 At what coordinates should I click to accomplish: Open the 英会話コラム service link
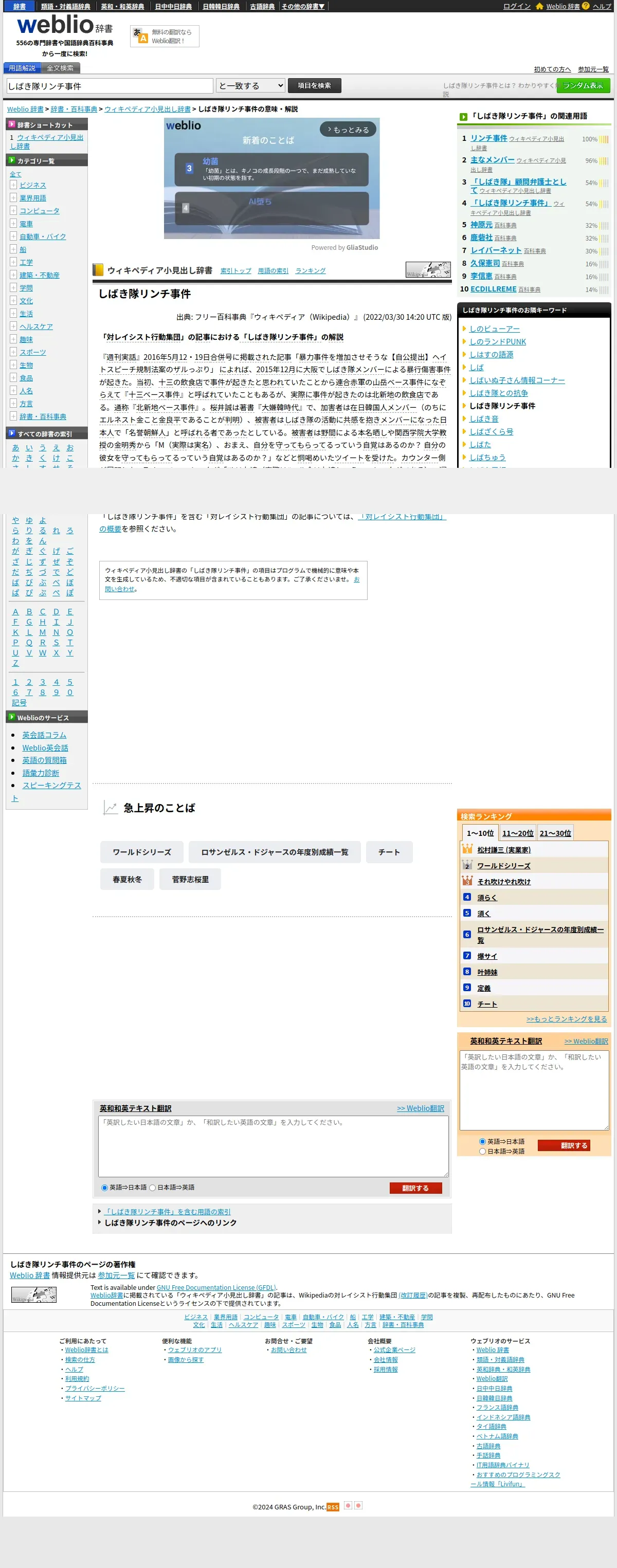pos(44,735)
